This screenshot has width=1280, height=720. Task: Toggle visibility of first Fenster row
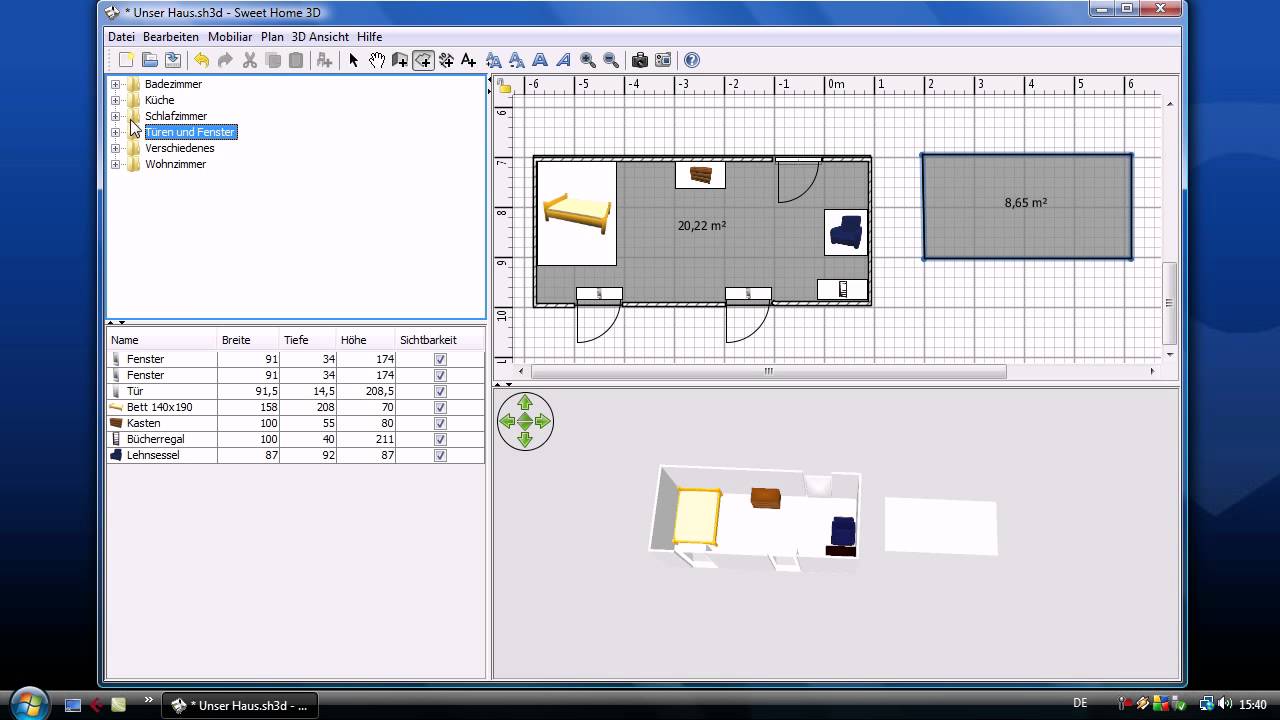pos(440,359)
